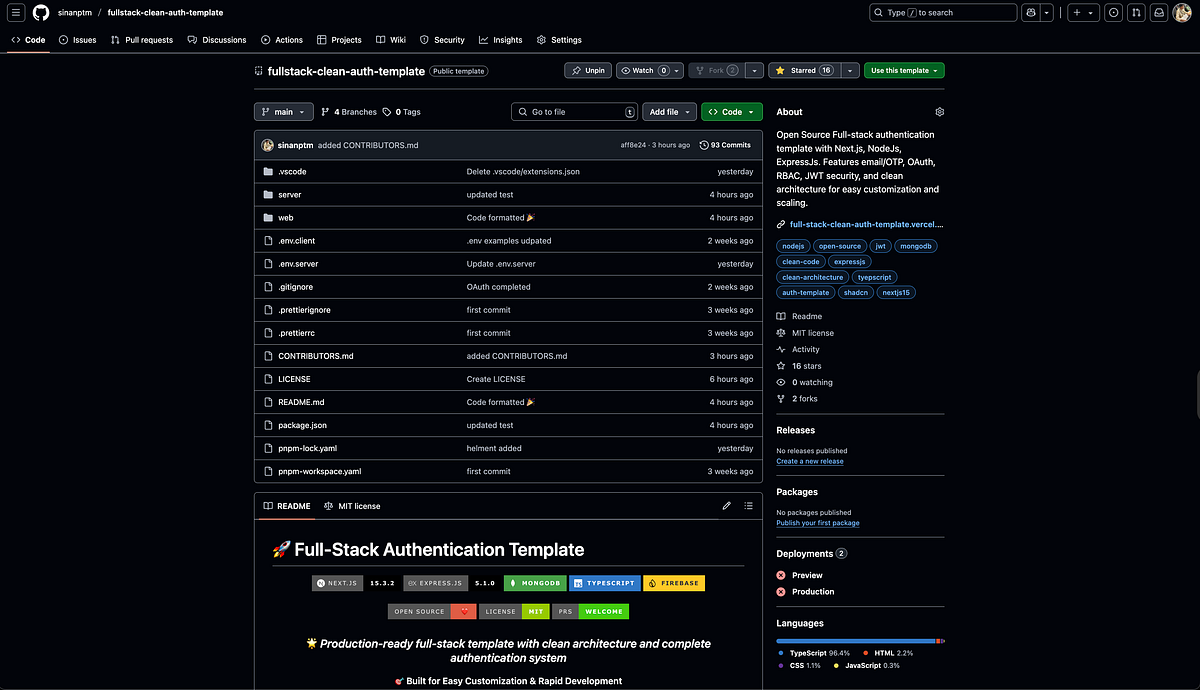Open the sidebar hamburger menu icon
1200x690 pixels.
[16, 12]
